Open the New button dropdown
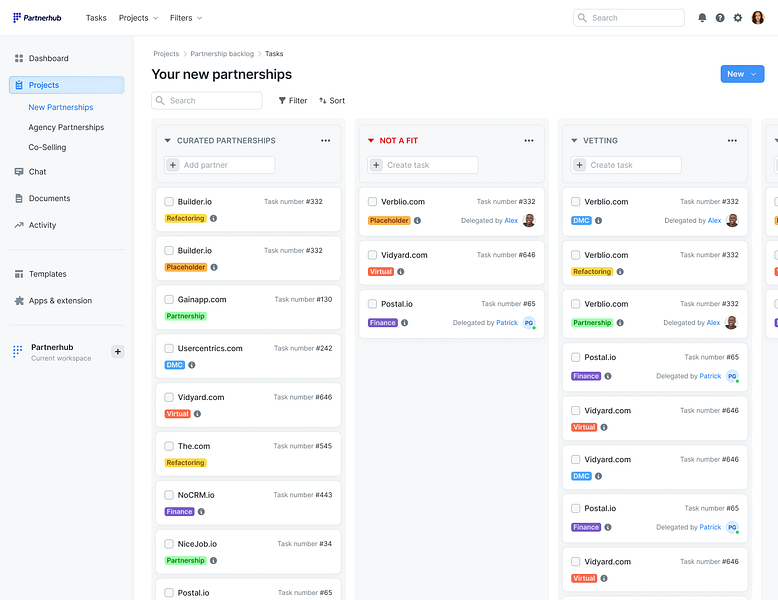 coord(742,74)
